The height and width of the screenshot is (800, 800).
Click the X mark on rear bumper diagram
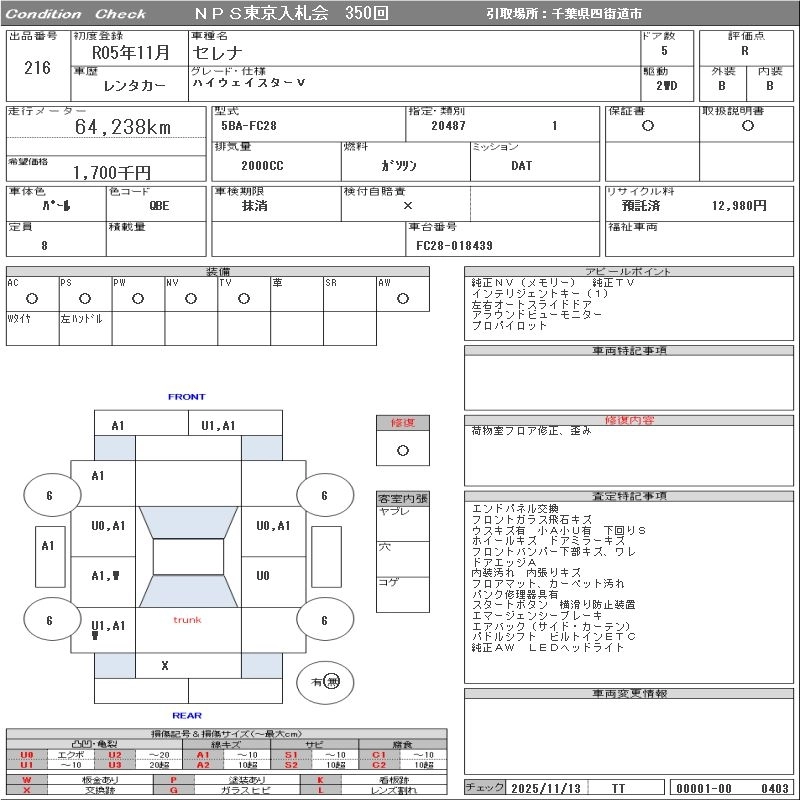tap(165, 664)
